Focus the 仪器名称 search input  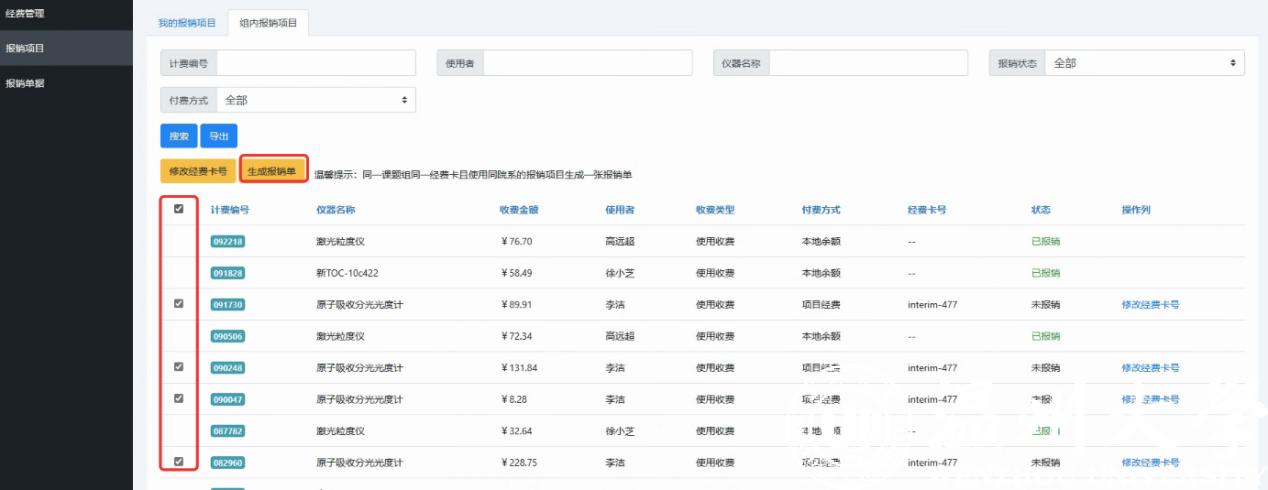[868, 63]
